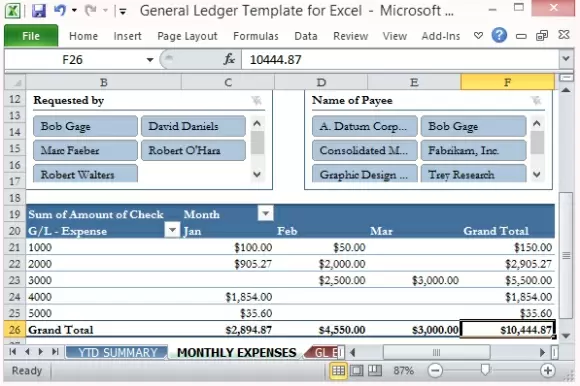
Task: Toggle Graphic Design payee slicer item
Action: click(365, 173)
